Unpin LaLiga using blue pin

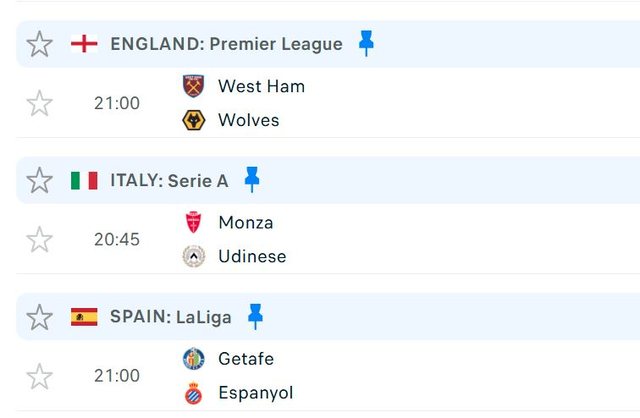click(256, 316)
